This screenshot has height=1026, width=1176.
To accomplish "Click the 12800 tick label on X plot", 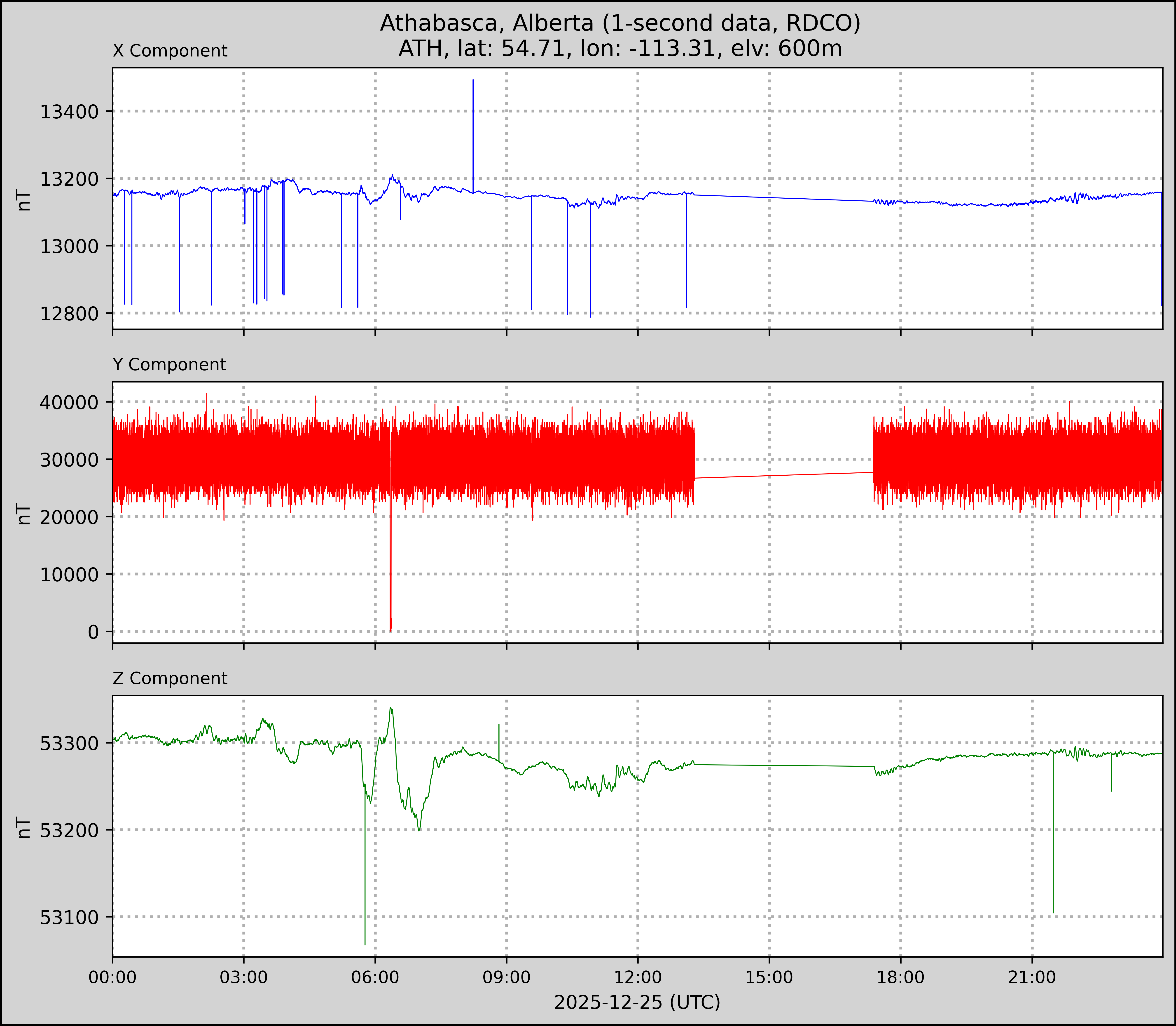I will coord(69,314).
